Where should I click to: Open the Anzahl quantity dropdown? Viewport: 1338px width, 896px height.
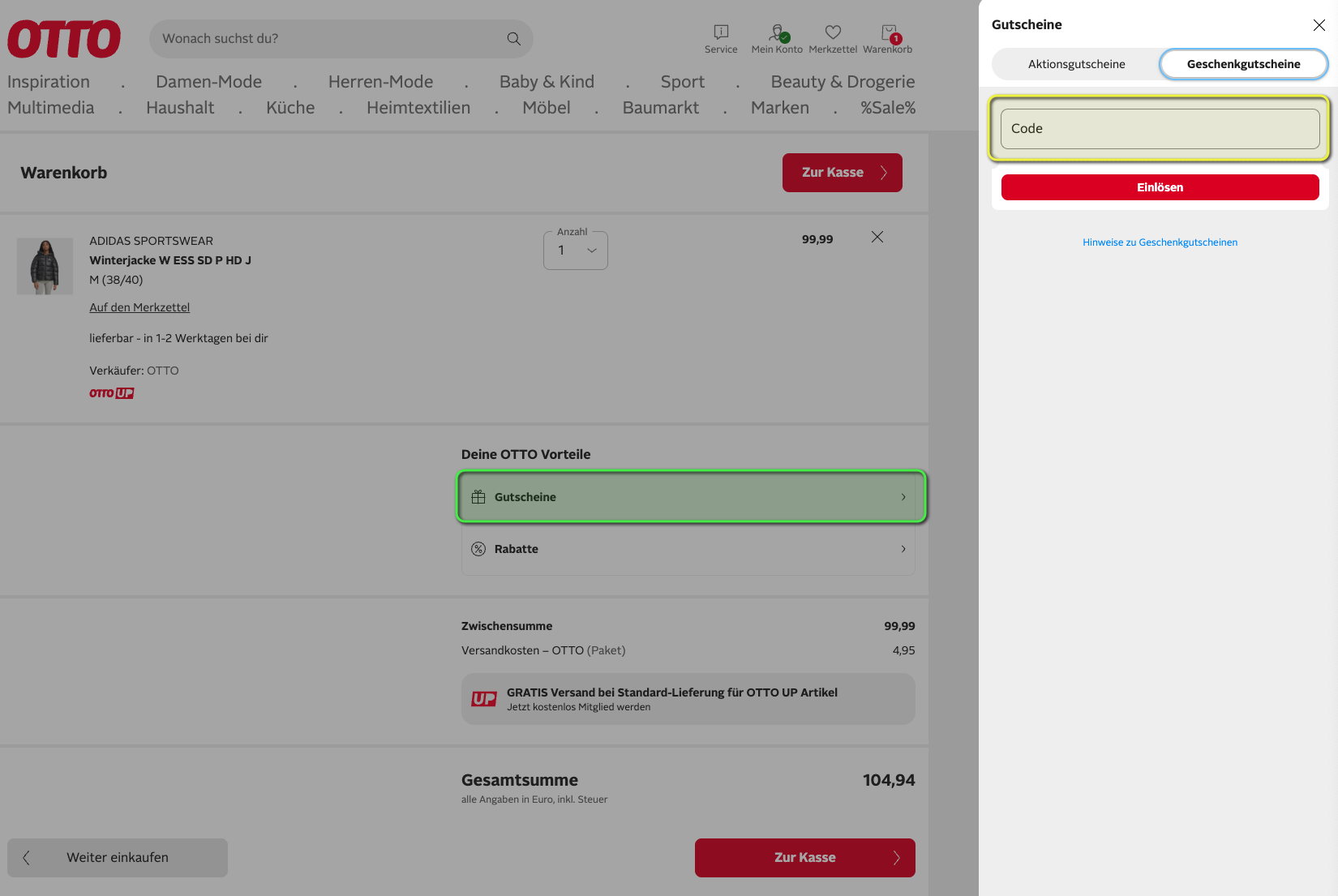[576, 251]
